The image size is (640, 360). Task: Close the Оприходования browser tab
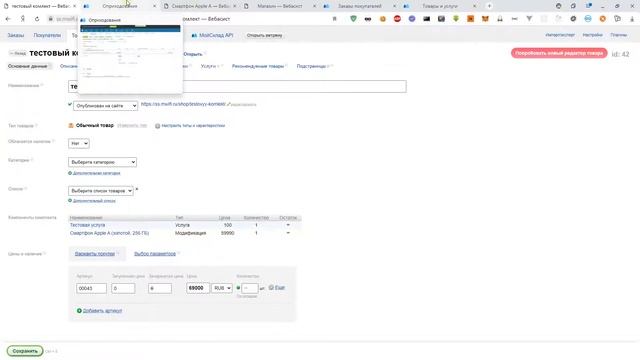(154, 6)
